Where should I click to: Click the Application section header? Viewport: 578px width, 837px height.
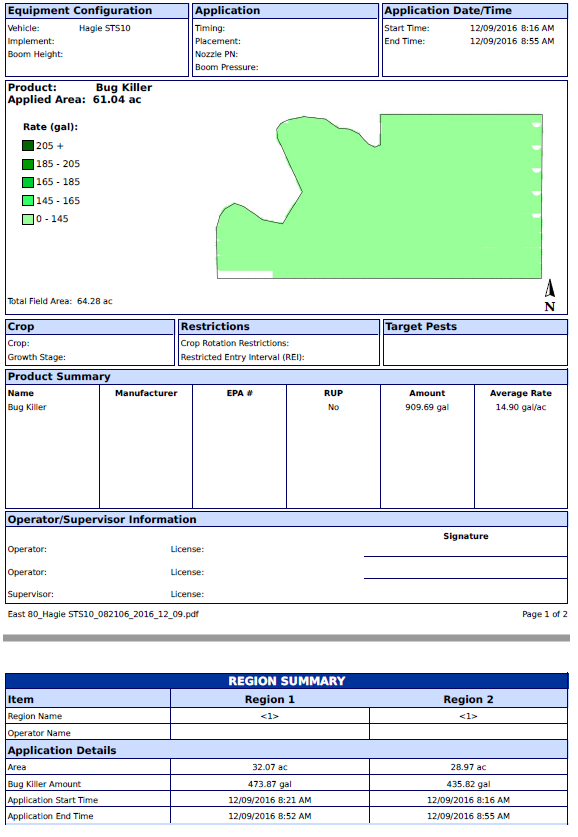pos(286,11)
